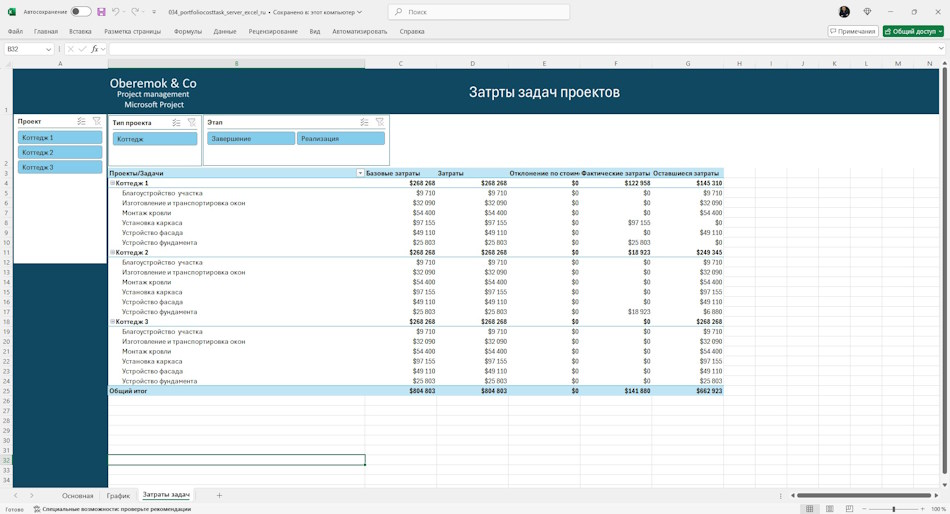Go to the previous sheet tab arrow
Image resolution: width=950 pixels, height=514 pixels.
coord(16,495)
